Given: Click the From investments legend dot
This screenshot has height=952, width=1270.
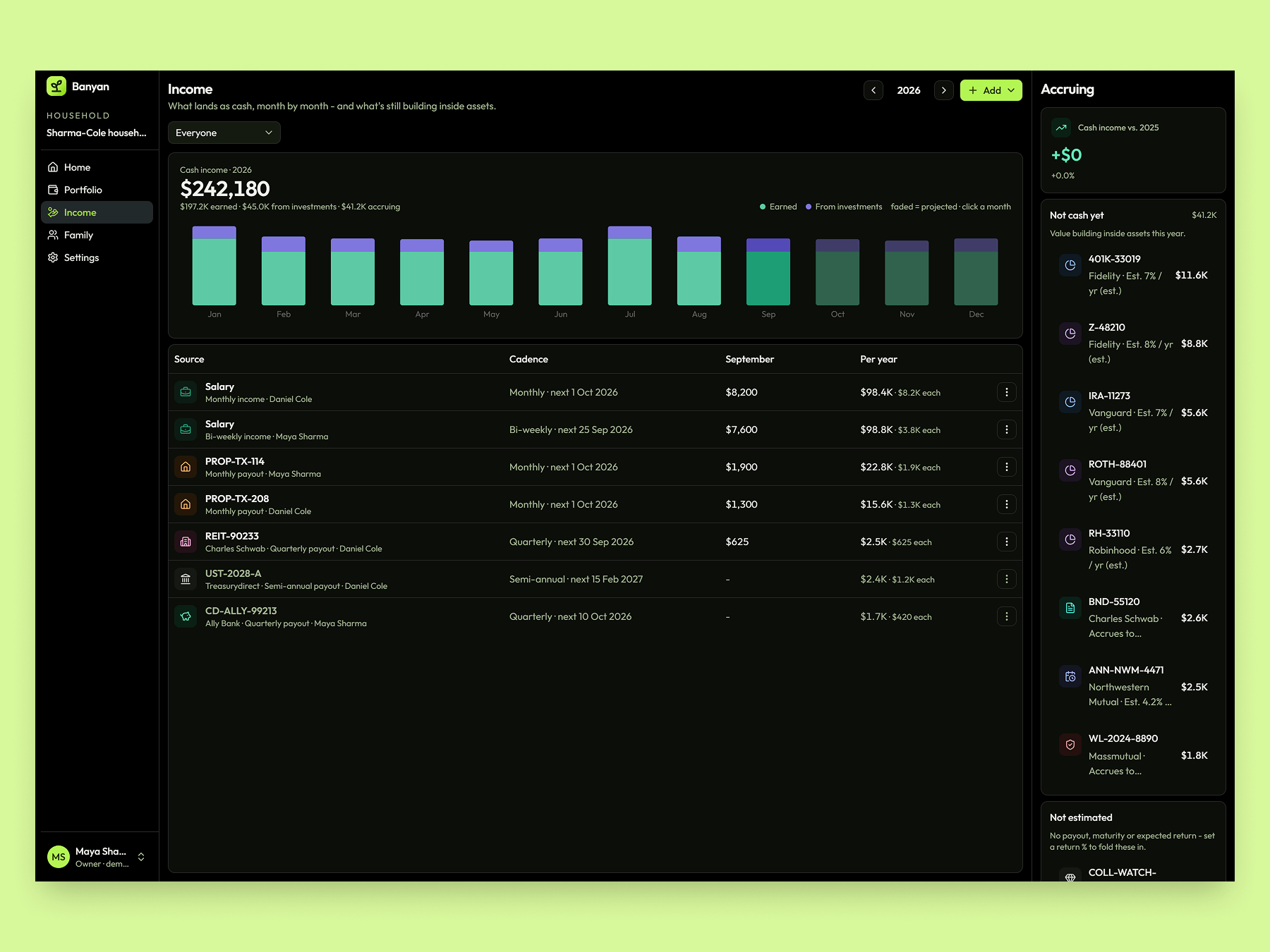Looking at the screenshot, I should coord(809,207).
